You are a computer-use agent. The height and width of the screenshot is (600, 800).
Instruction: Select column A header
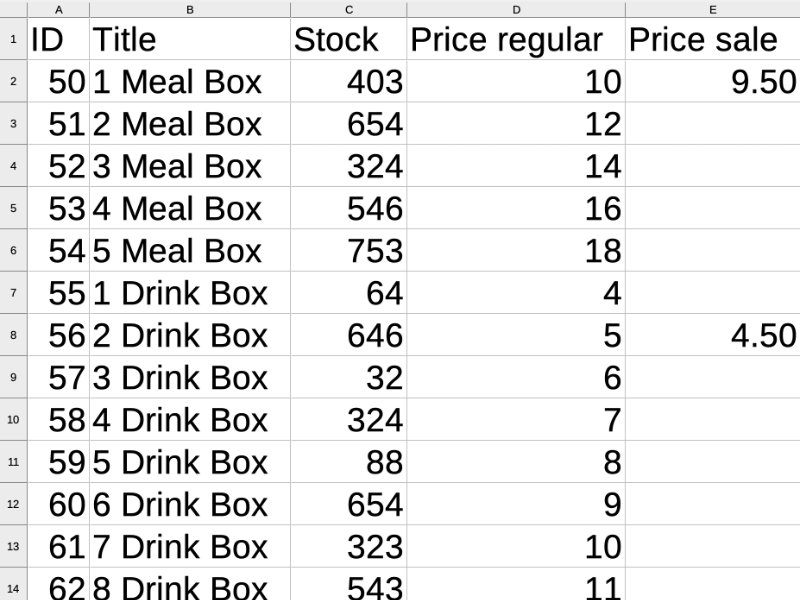[59, 9]
